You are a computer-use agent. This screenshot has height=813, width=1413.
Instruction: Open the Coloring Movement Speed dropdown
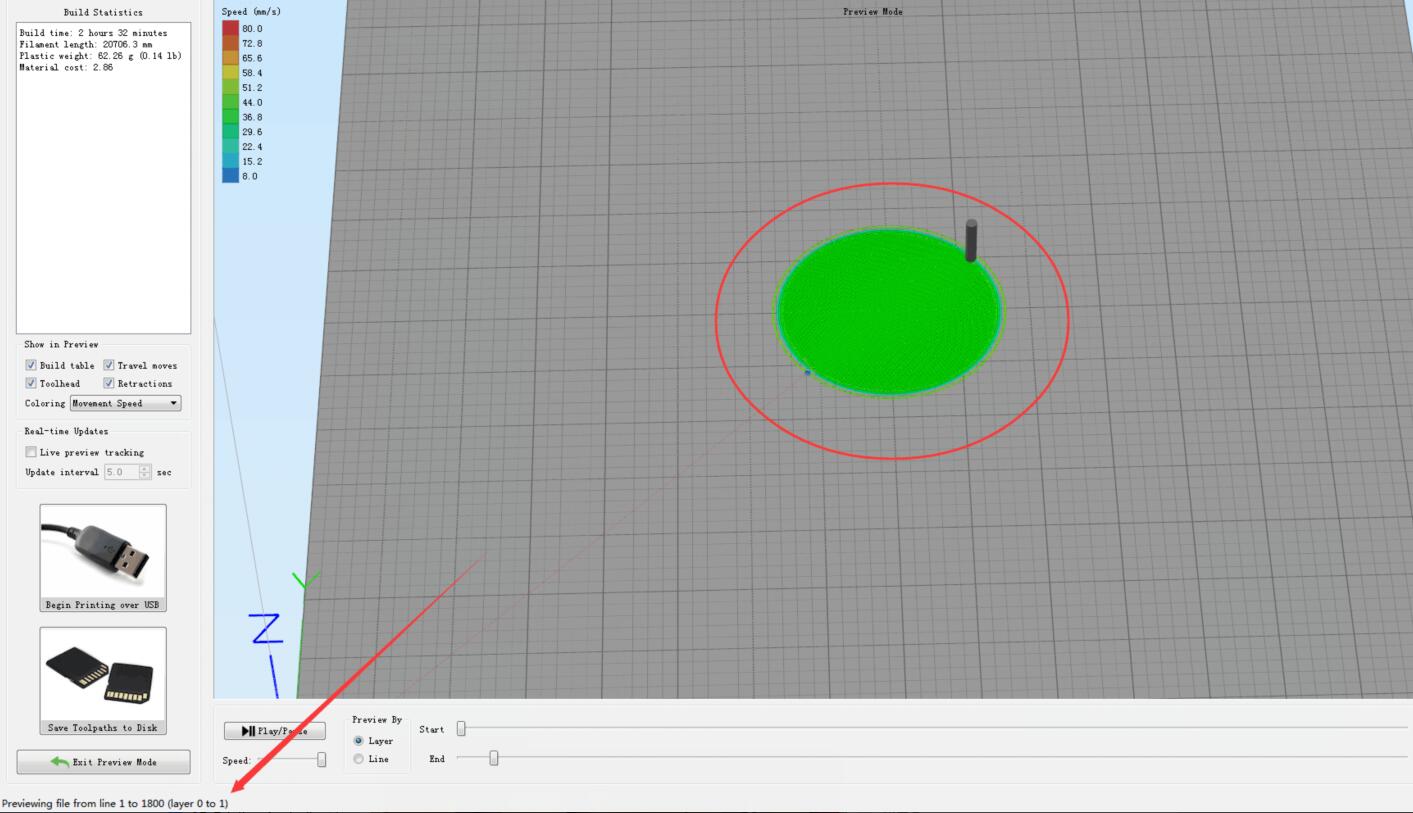point(126,404)
